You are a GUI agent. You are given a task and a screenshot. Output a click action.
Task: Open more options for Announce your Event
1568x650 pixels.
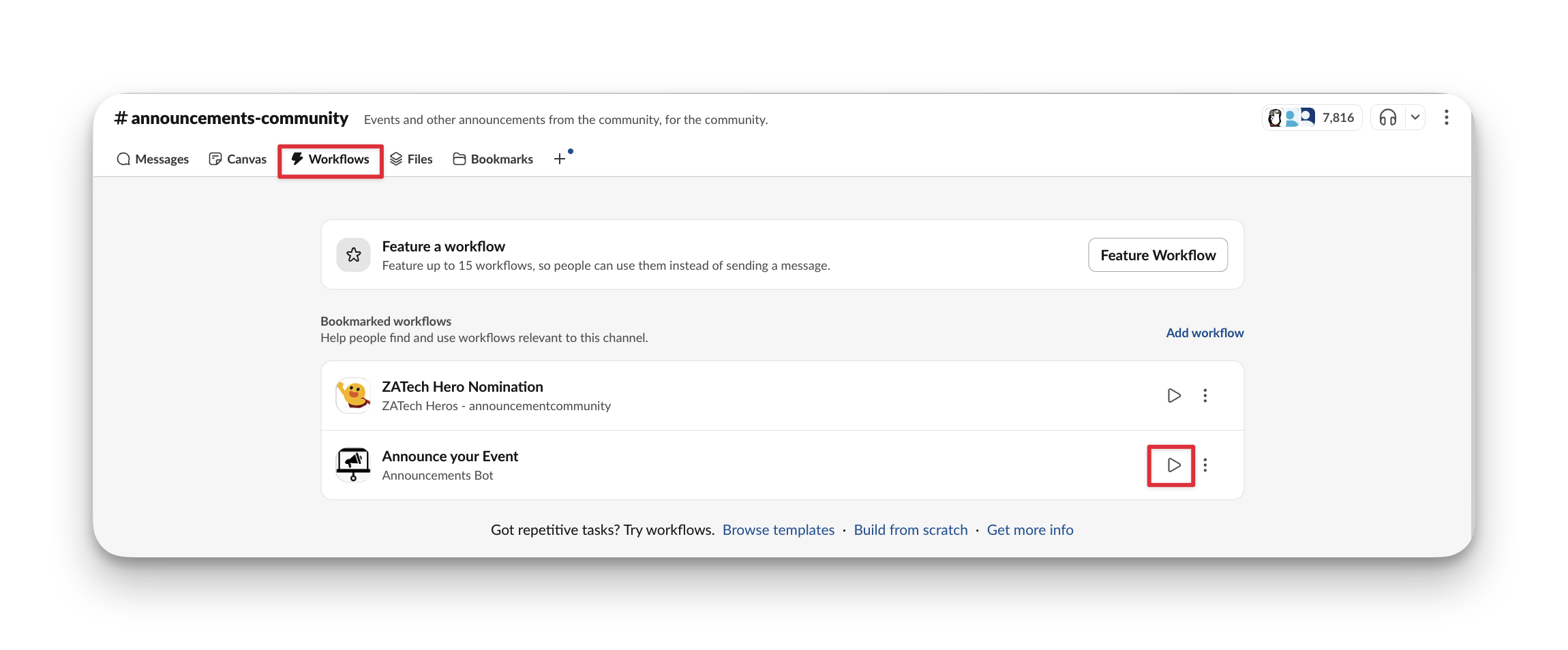point(1205,465)
